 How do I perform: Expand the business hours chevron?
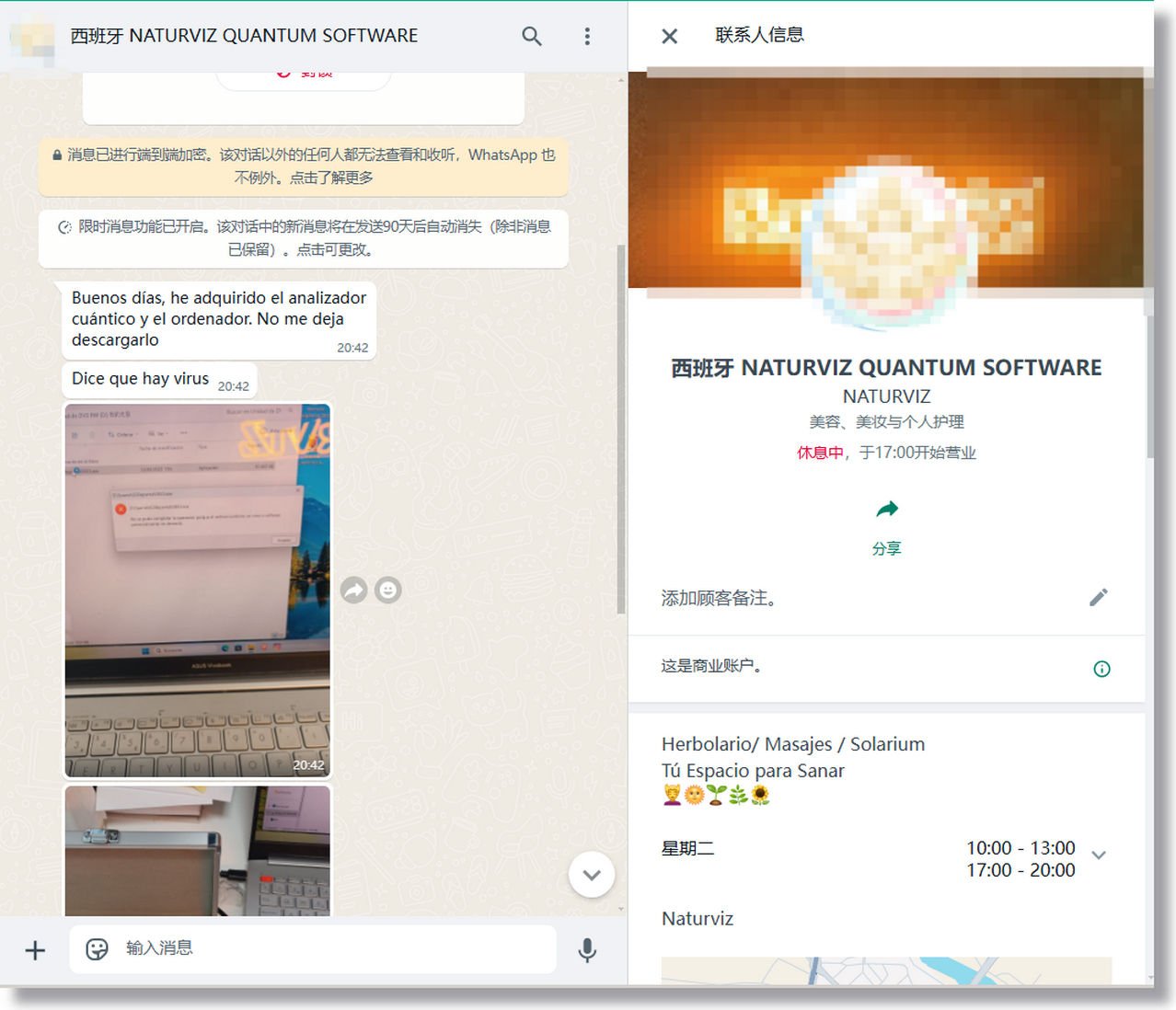1099,855
